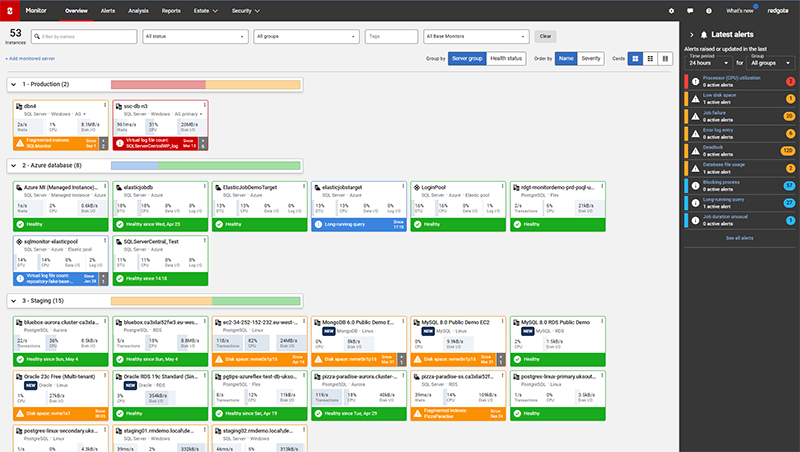800x452 pixels.
Task: Click the sqlmonitor-elasticpool icon
Action: (19, 241)
